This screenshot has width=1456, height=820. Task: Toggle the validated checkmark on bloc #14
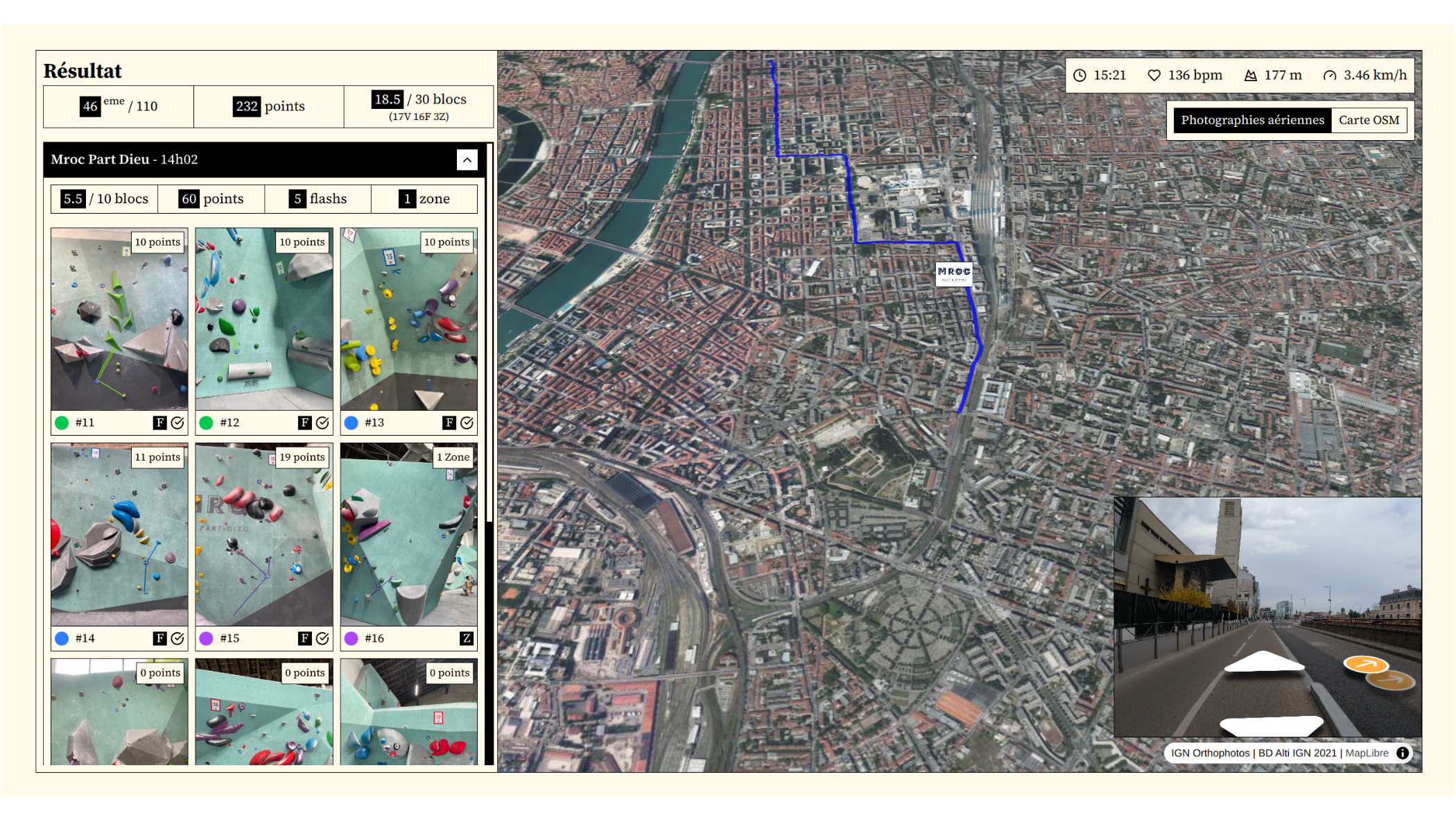[x=177, y=638]
